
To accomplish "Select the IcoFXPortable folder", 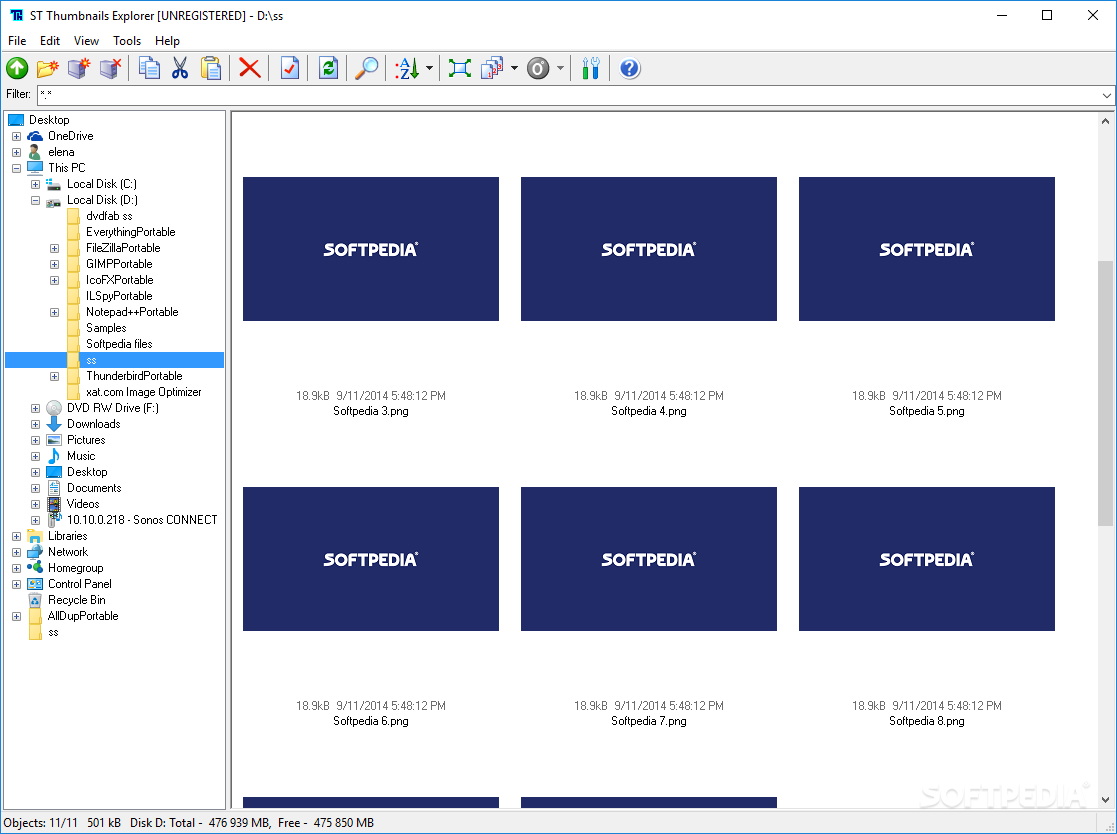I will point(120,280).
